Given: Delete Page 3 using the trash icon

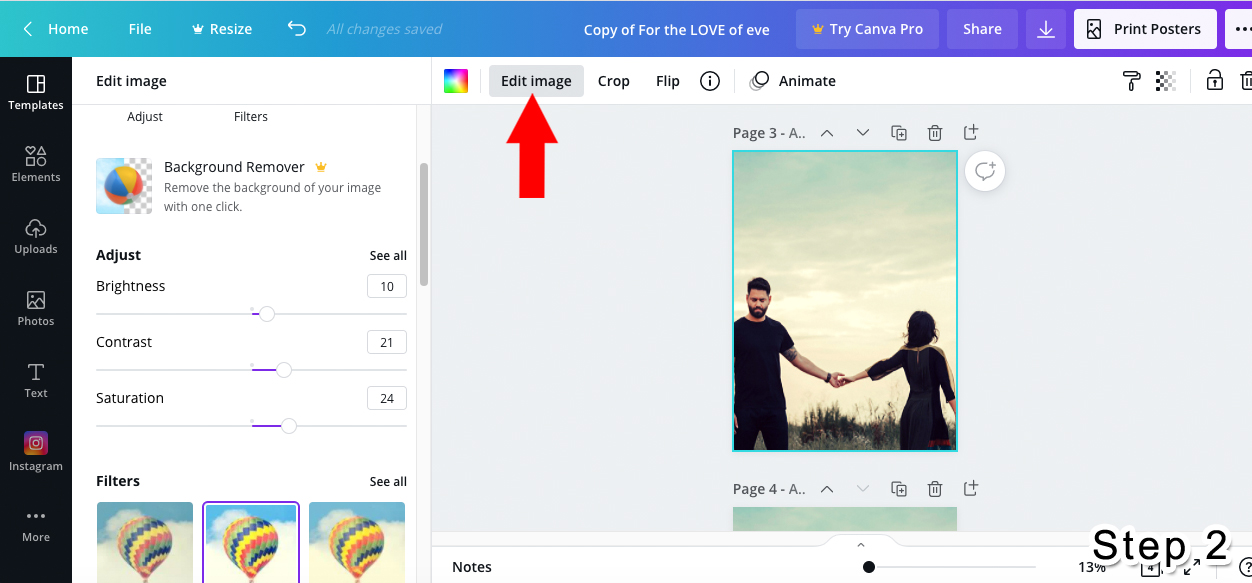Looking at the screenshot, I should pos(934,132).
